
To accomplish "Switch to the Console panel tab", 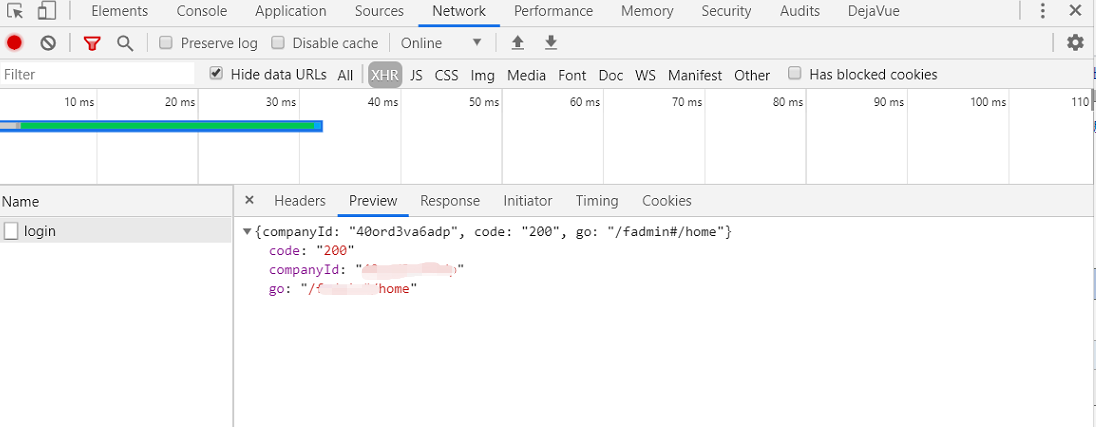I will point(201,11).
